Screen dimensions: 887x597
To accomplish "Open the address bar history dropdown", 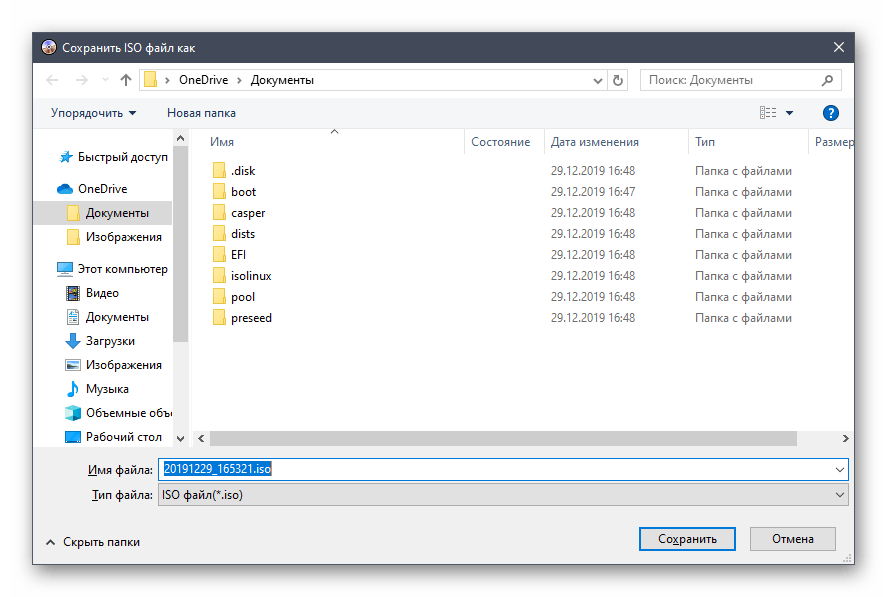I will 597,80.
